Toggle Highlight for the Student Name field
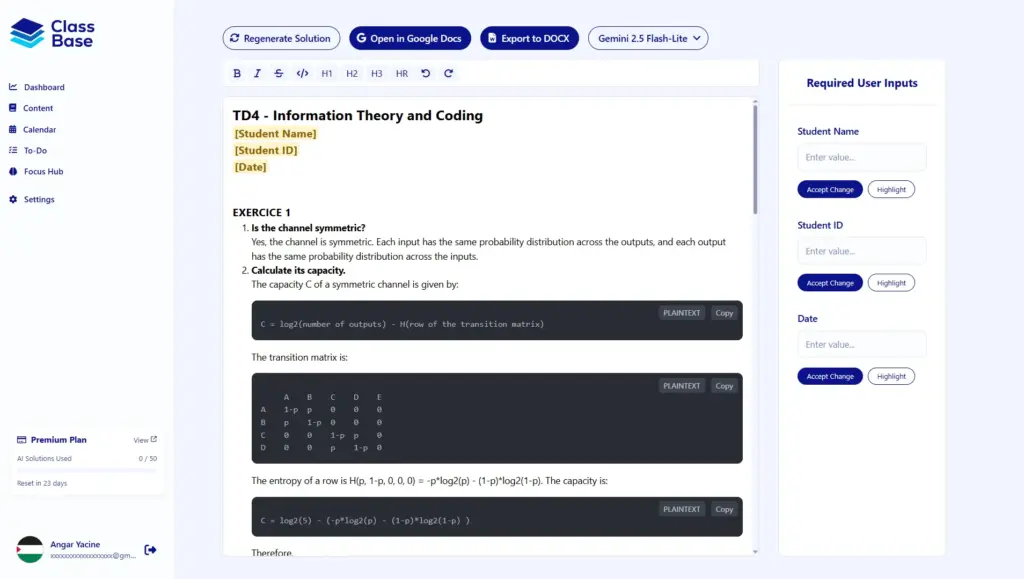1024x579 pixels. click(891, 189)
